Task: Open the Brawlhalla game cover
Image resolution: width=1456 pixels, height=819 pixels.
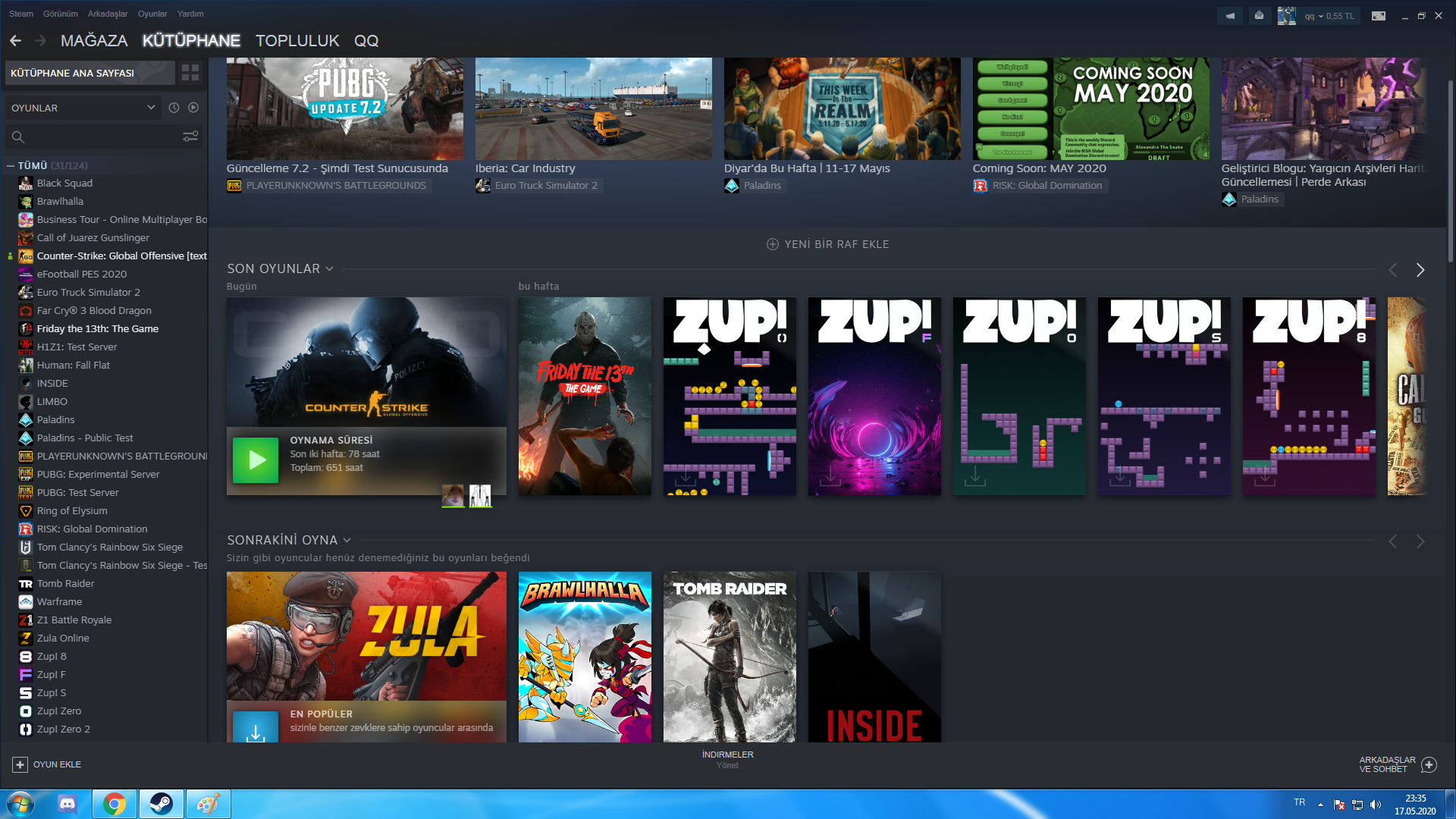Action: click(x=585, y=657)
